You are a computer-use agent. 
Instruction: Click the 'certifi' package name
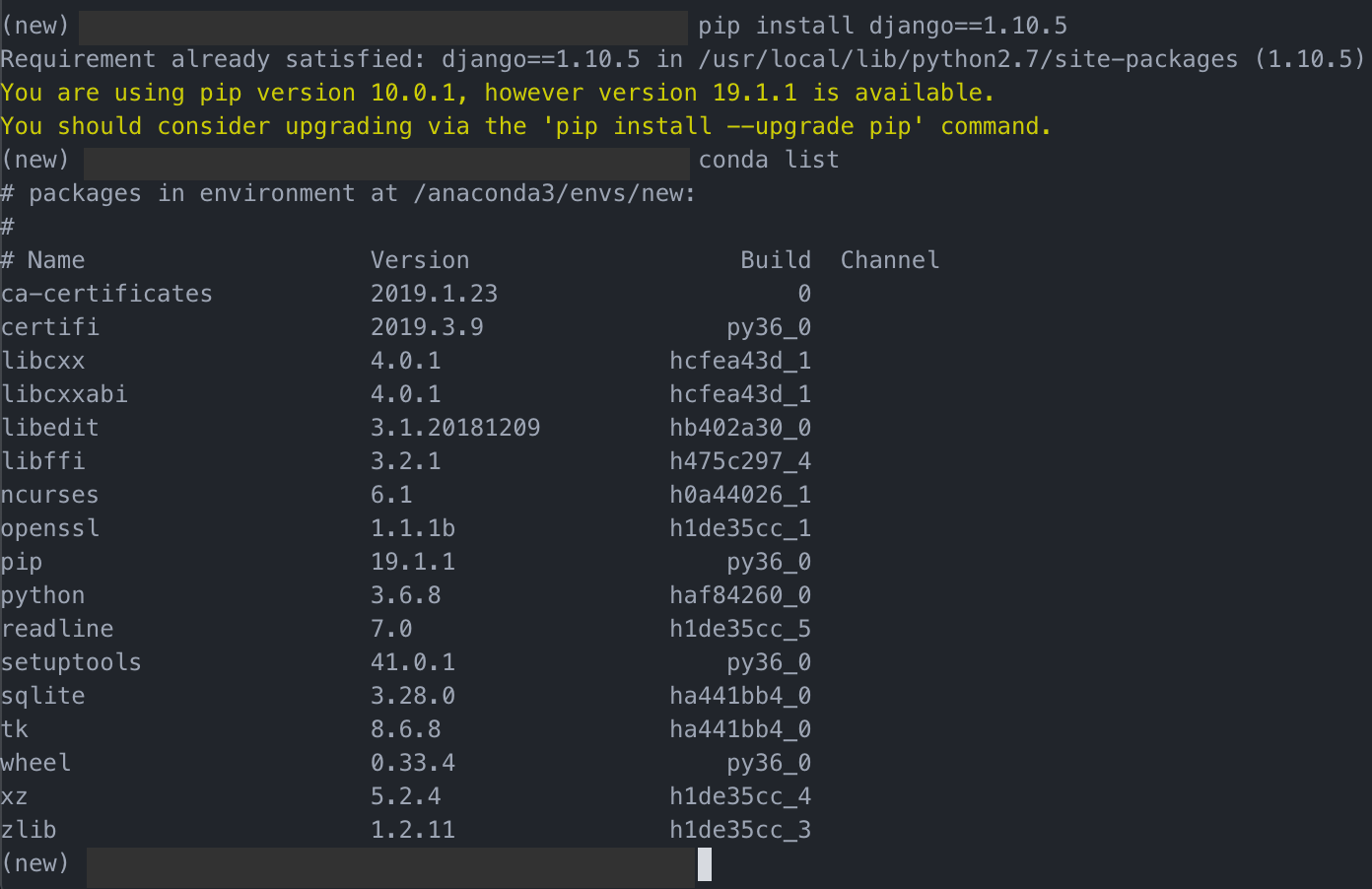[x=50, y=327]
